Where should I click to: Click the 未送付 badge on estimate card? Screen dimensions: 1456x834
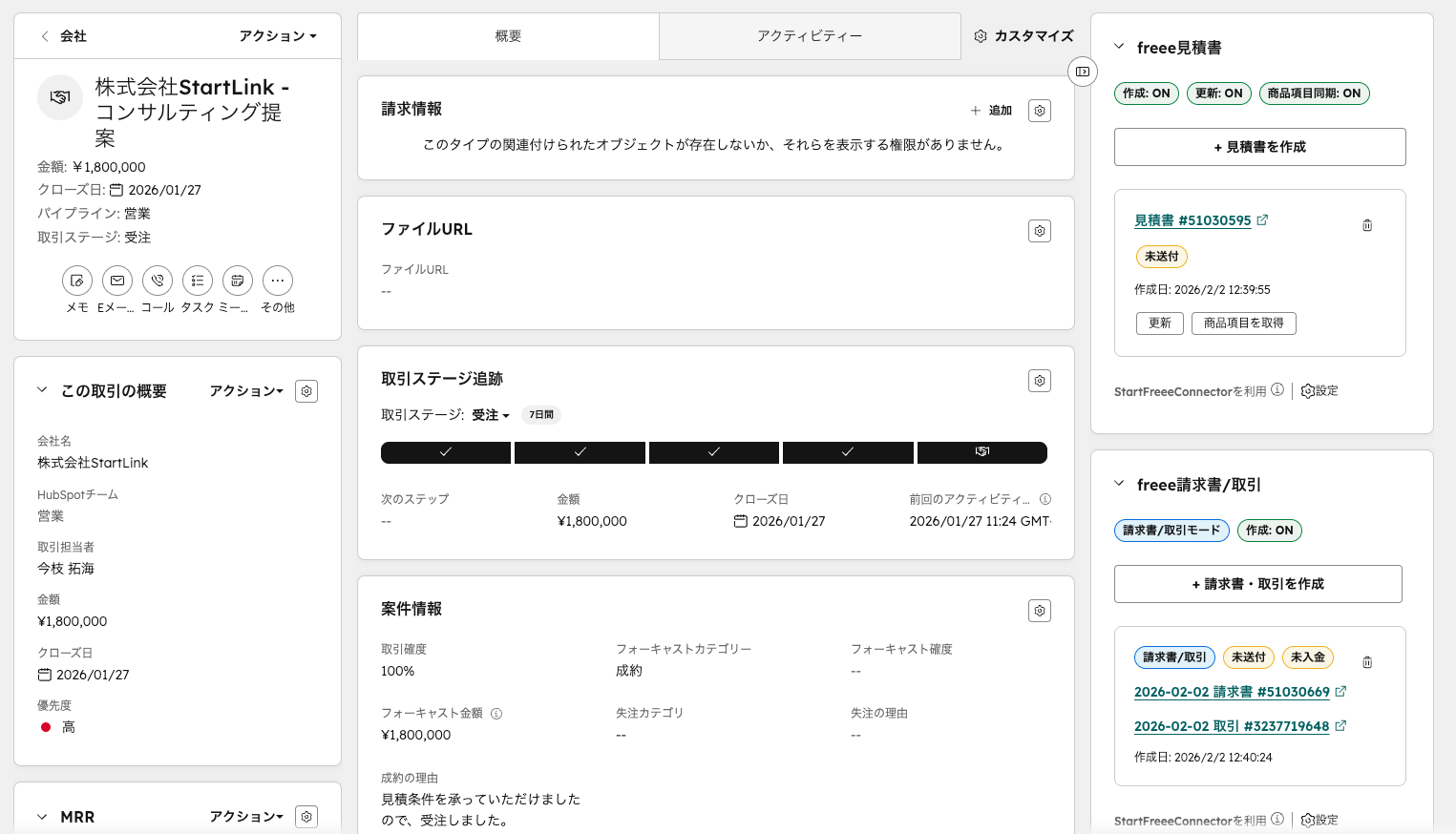1162,257
